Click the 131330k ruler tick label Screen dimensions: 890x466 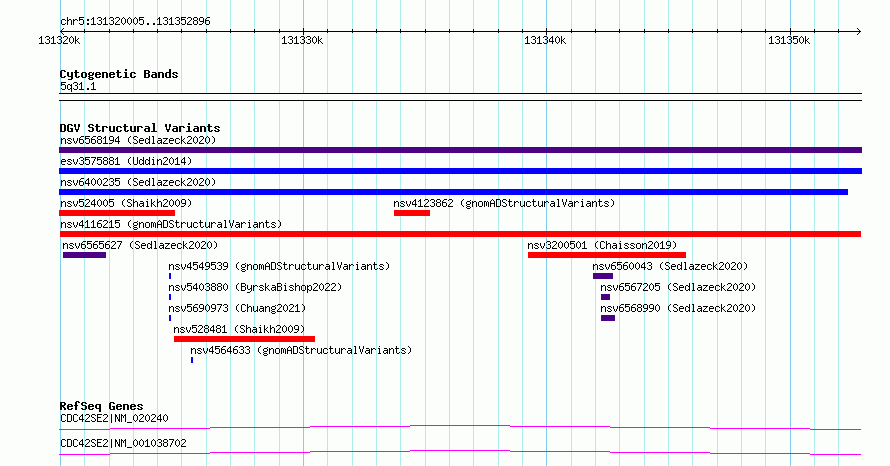pos(302,41)
